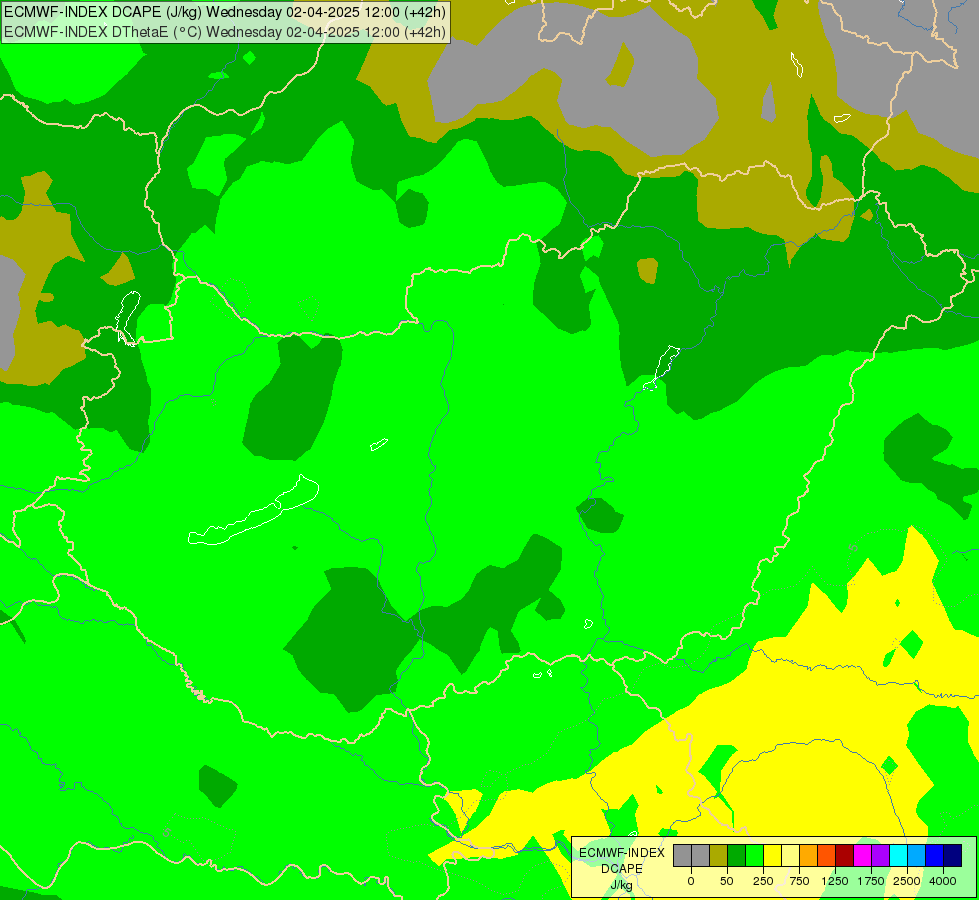Screen dimensions: 979x900
Task: Click the purple legend swatch
Action: point(881,856)
